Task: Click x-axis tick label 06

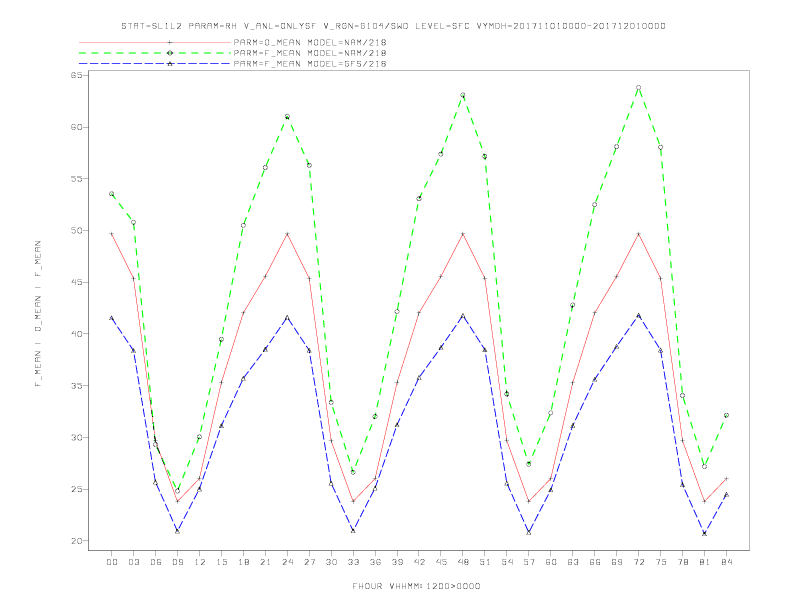Action: point(156,562)
